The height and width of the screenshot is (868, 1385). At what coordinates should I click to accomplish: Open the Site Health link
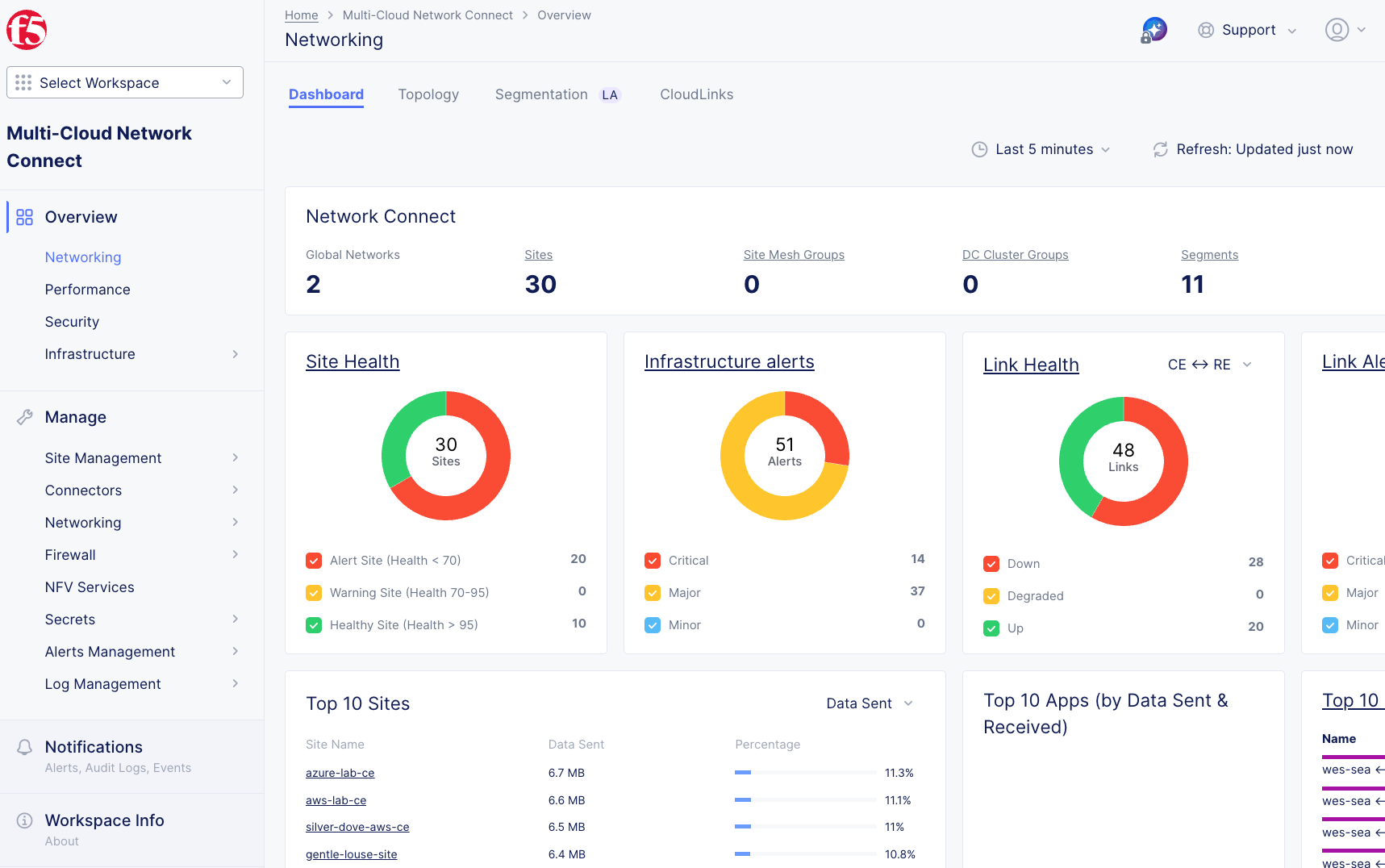click(353, 361)
